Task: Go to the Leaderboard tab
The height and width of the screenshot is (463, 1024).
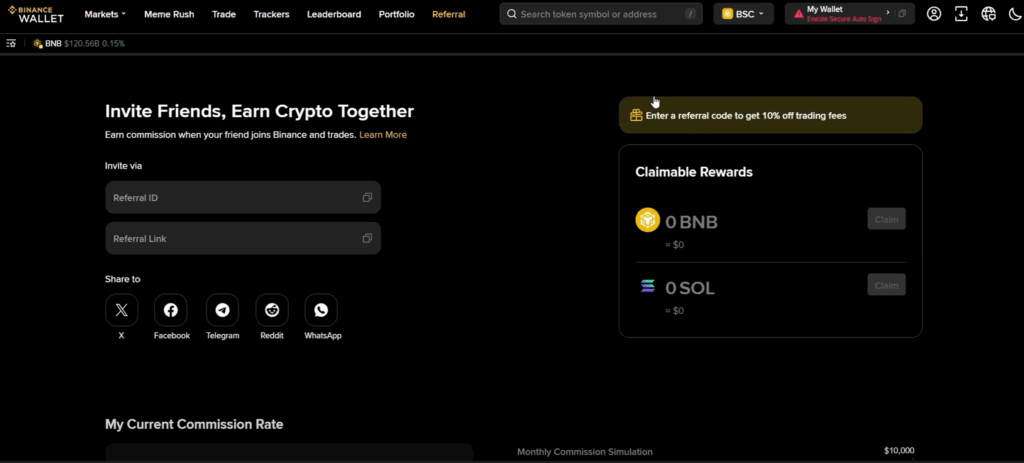Action: [334, 15]
